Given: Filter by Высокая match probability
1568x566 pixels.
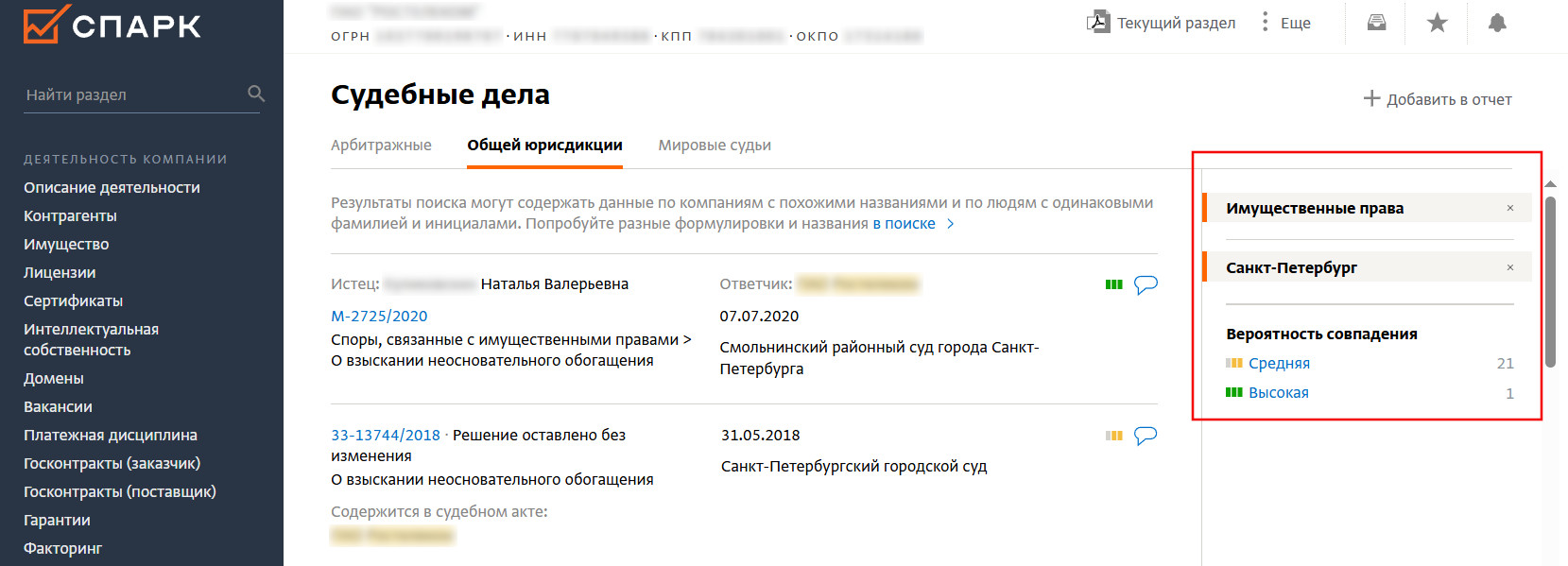Looking at the screenshot, I should 1279,392.
